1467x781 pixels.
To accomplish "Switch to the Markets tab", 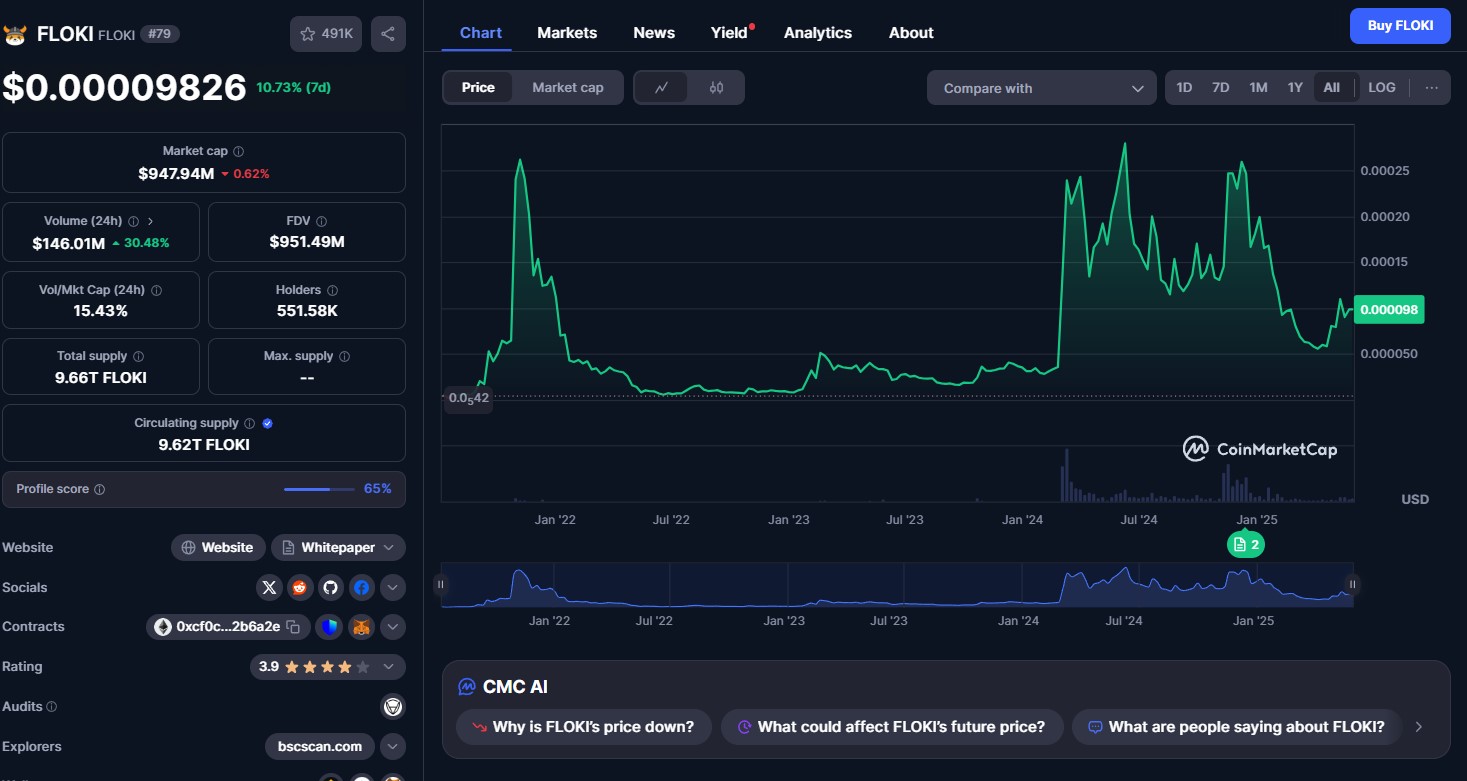I will (567, 33).
